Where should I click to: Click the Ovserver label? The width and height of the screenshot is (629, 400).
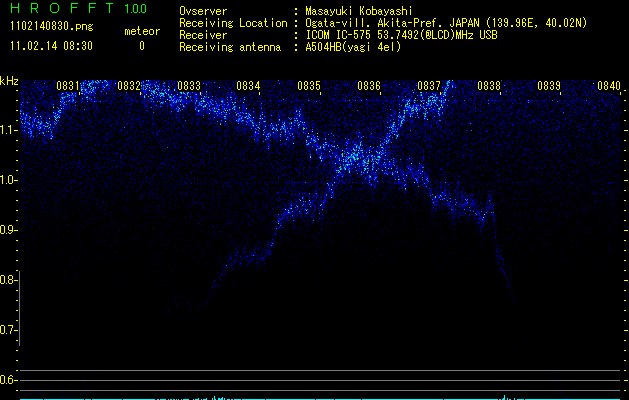tap(203, 11)
